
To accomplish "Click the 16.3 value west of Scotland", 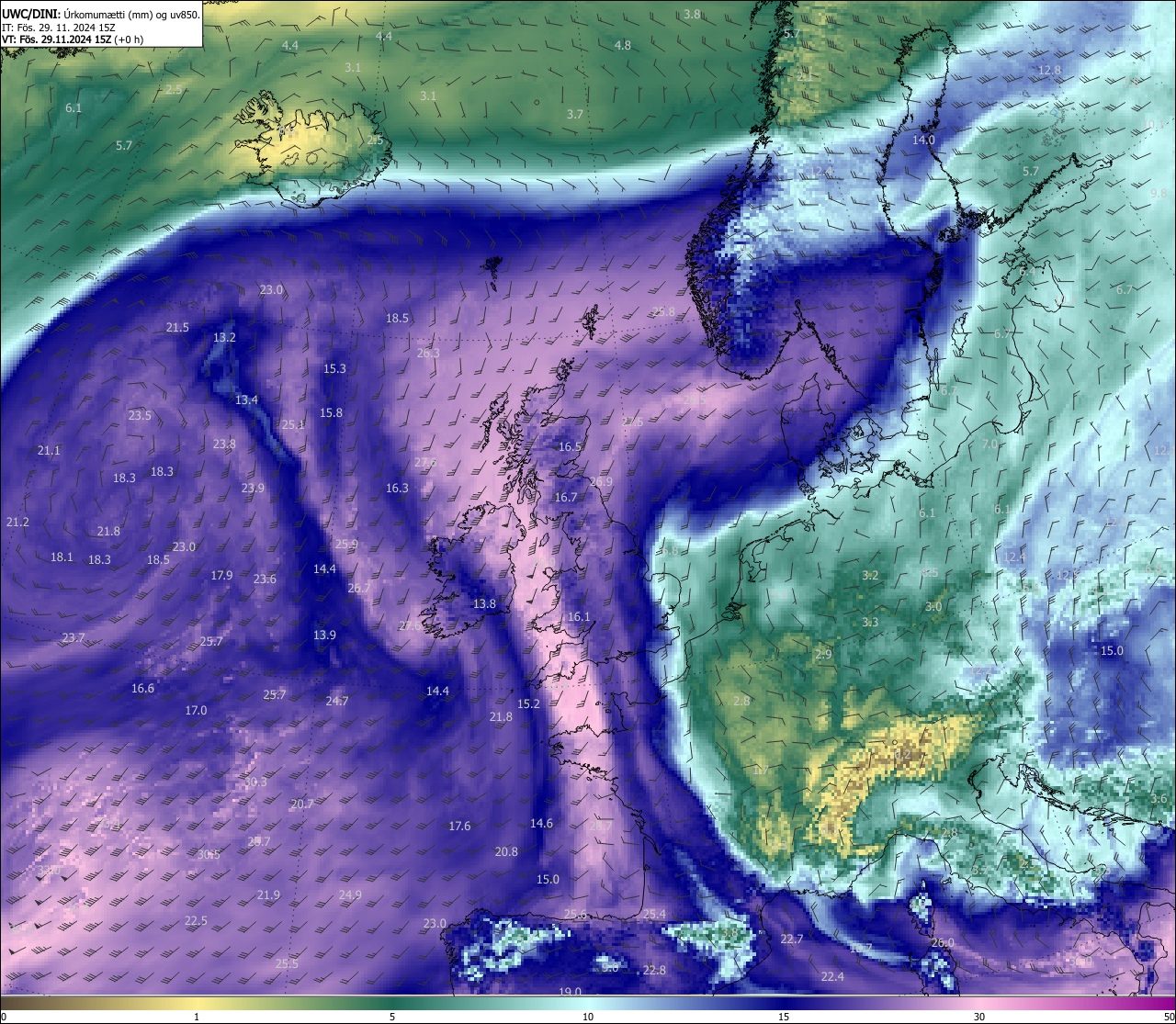I will coord(397,488).
